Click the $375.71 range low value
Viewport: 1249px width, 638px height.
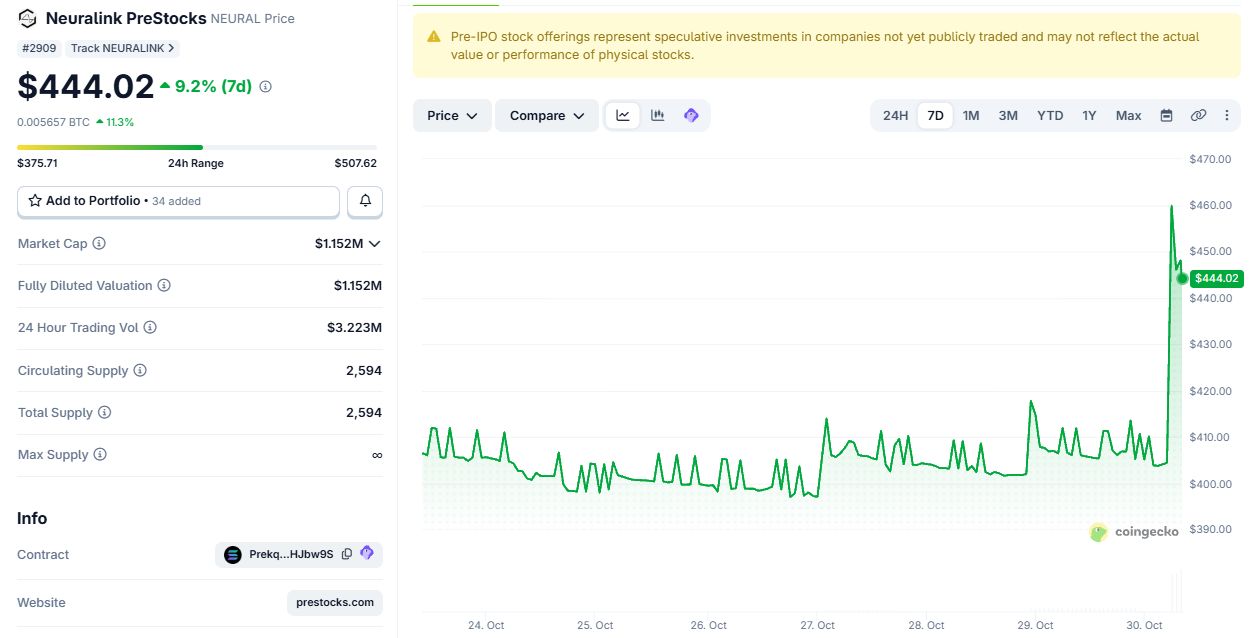click(37, 163)
